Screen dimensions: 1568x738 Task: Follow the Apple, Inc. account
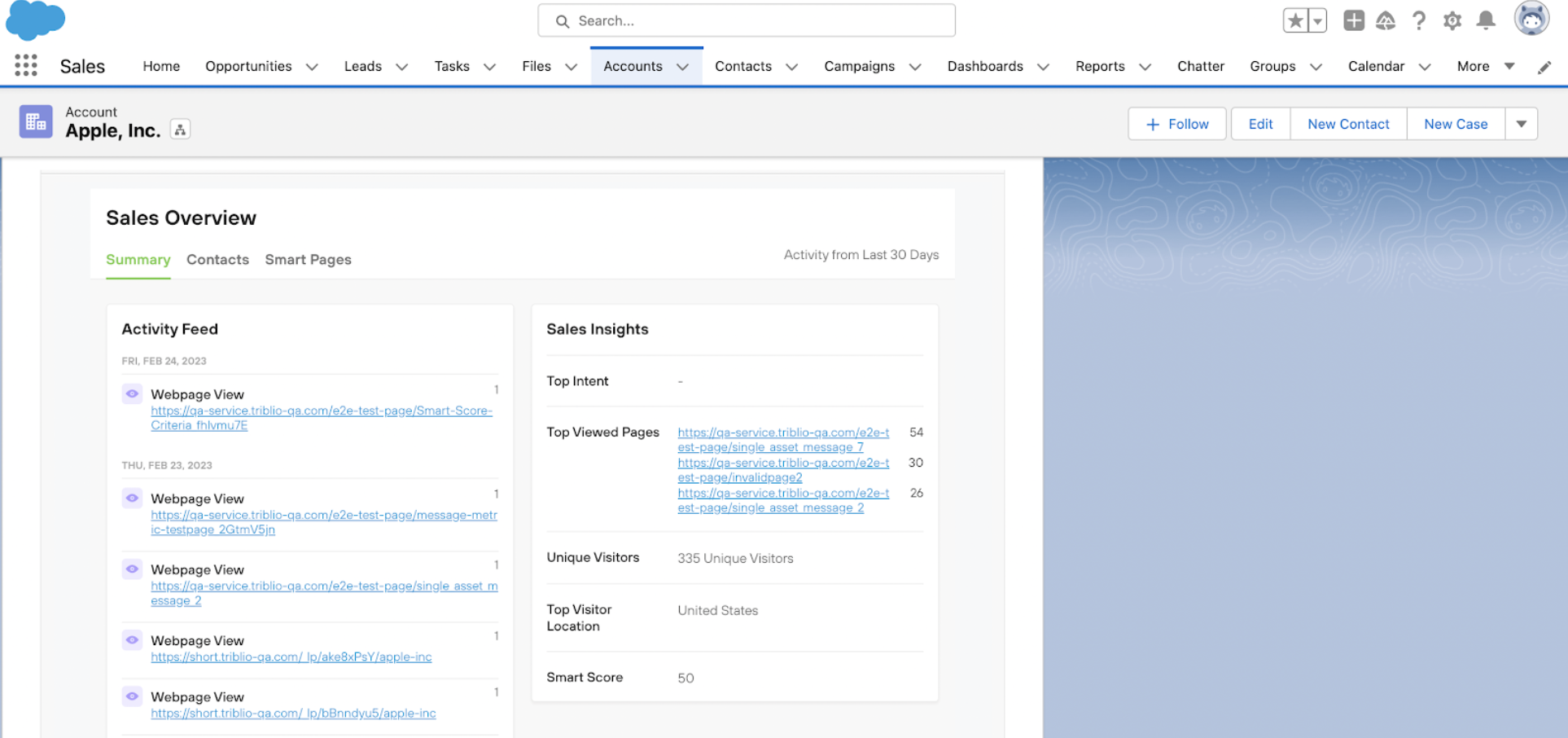tap(1176, 124)
